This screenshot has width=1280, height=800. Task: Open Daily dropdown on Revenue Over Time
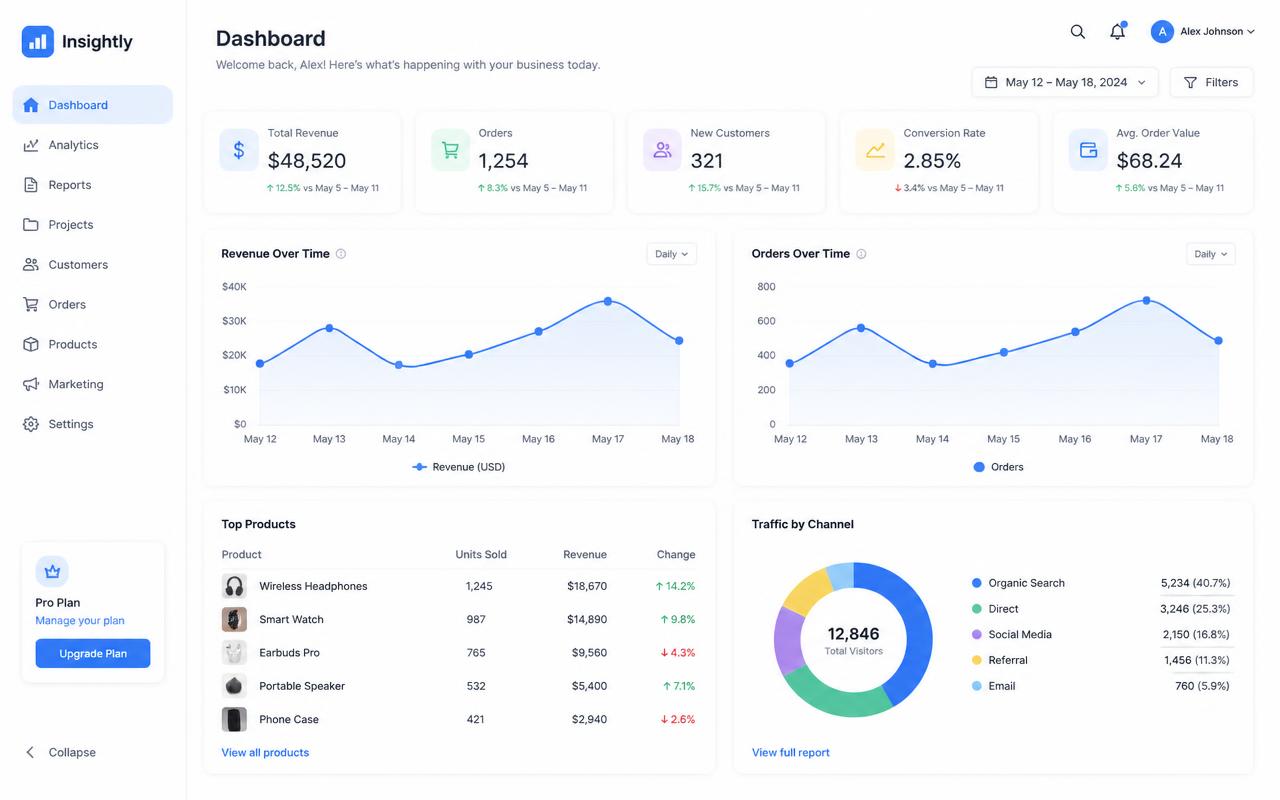pyautogui.click(x=671, y=254)
